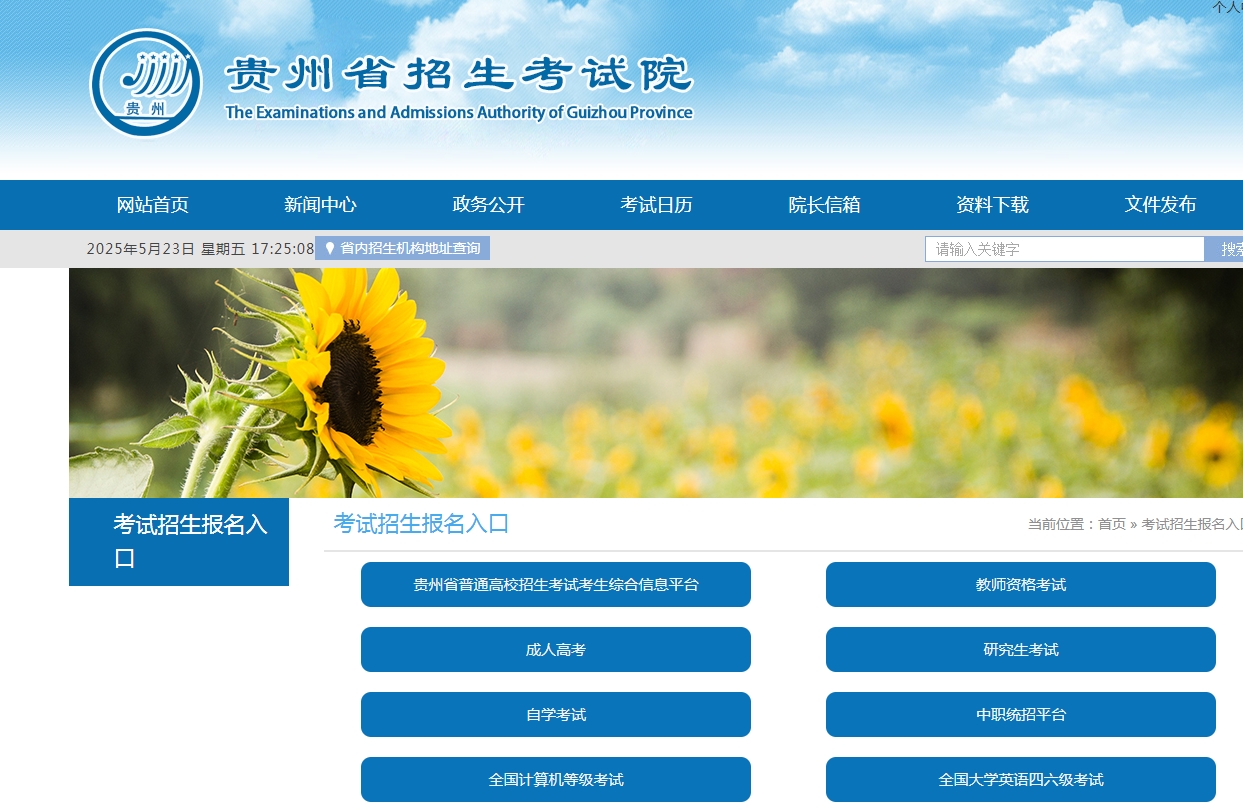This screenshot has height=811, width=1243.
Task: Open the 教师资格考试 registration entry
Action: (x=1020, y=584)
